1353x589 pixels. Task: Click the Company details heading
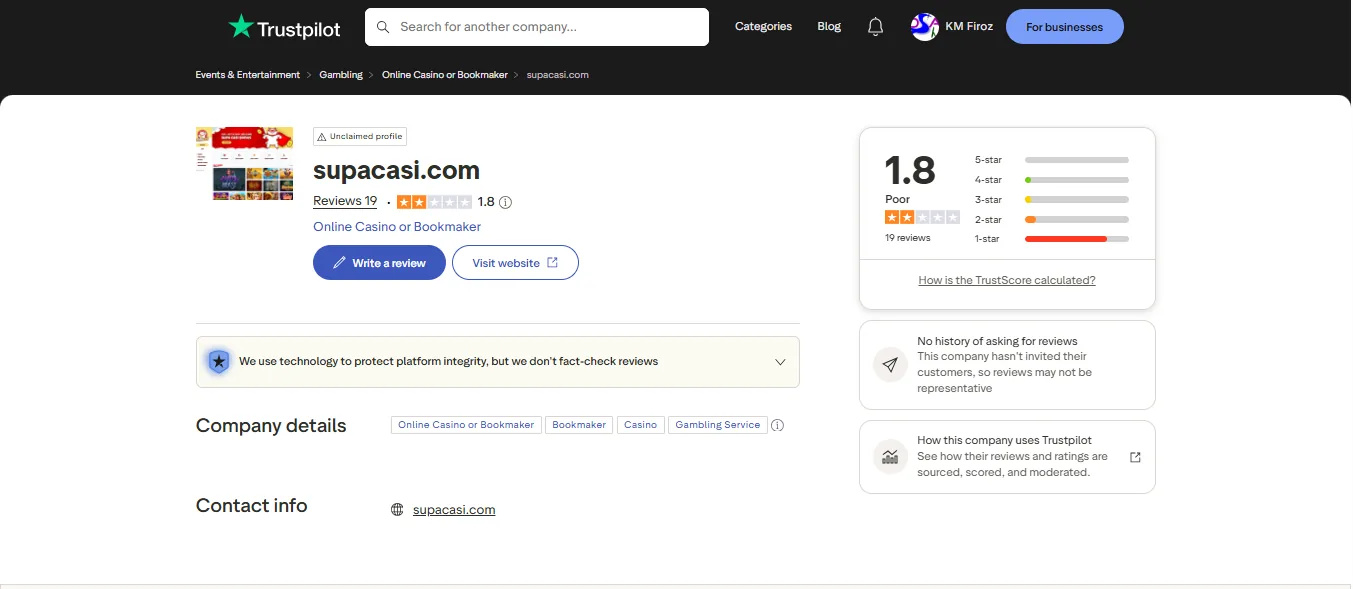(x=271, y=426)
